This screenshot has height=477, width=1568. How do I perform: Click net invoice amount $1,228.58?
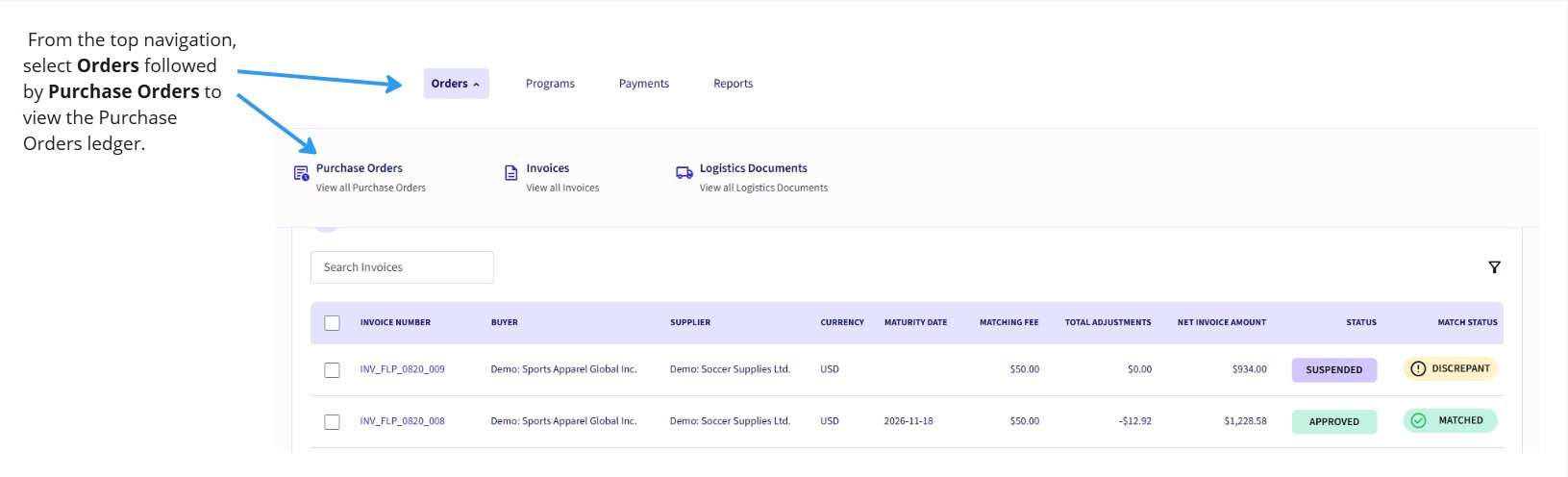point(1246,421)
